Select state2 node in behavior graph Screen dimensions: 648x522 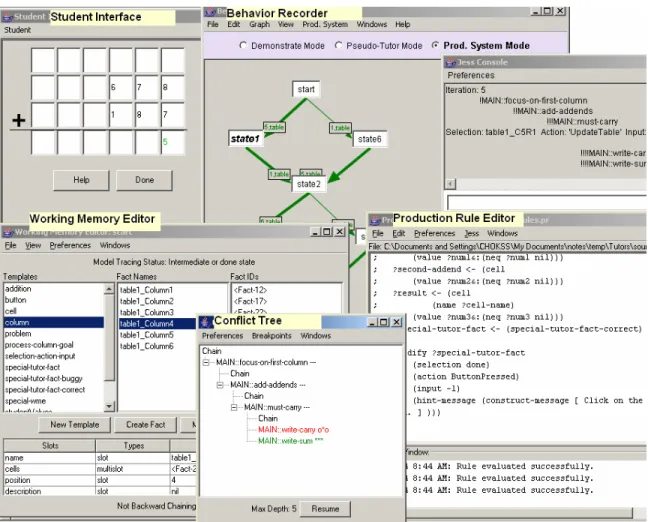pos(309,184)
